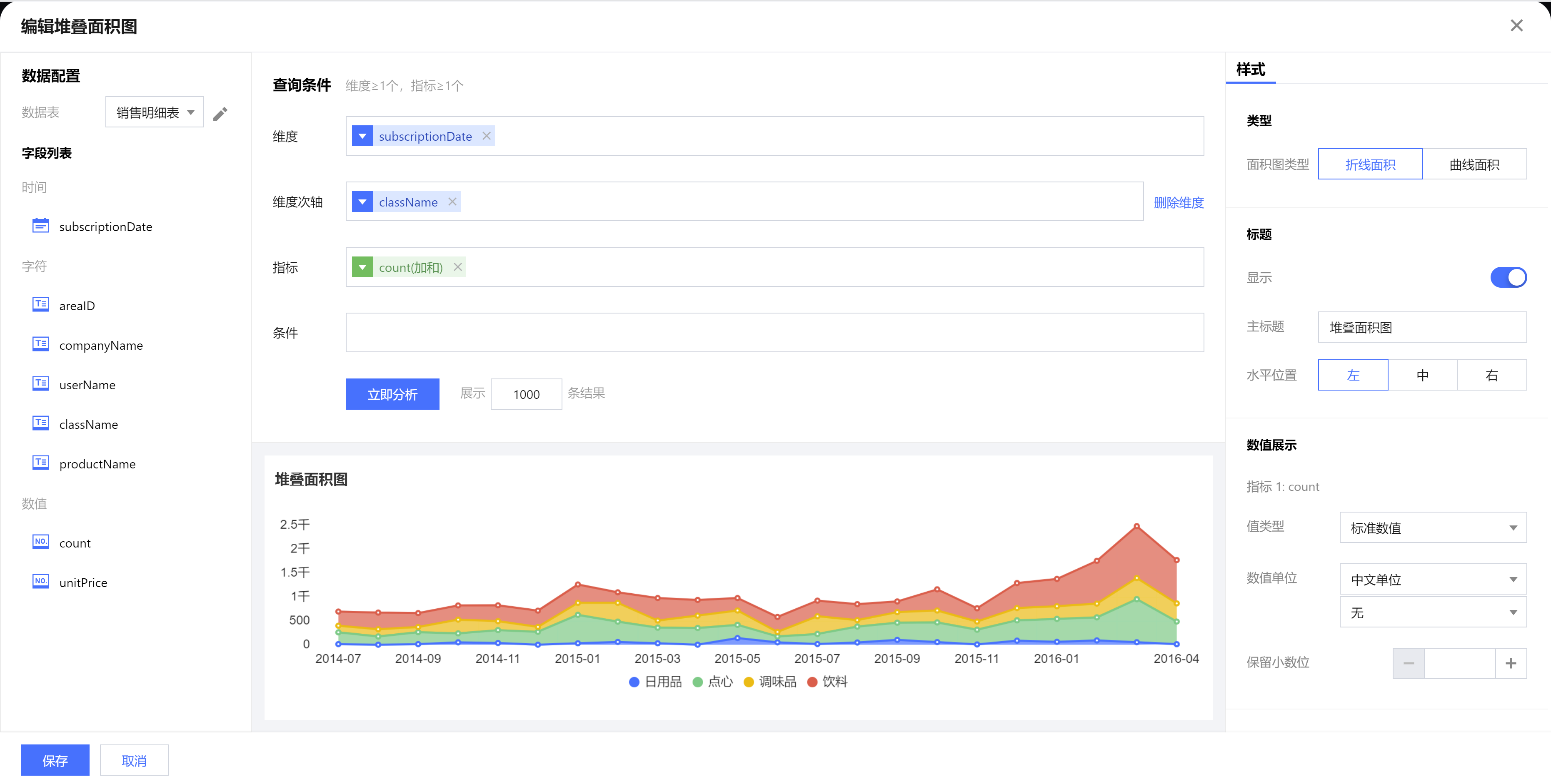Remove count(加和) tag from metric field

[458, 267]
